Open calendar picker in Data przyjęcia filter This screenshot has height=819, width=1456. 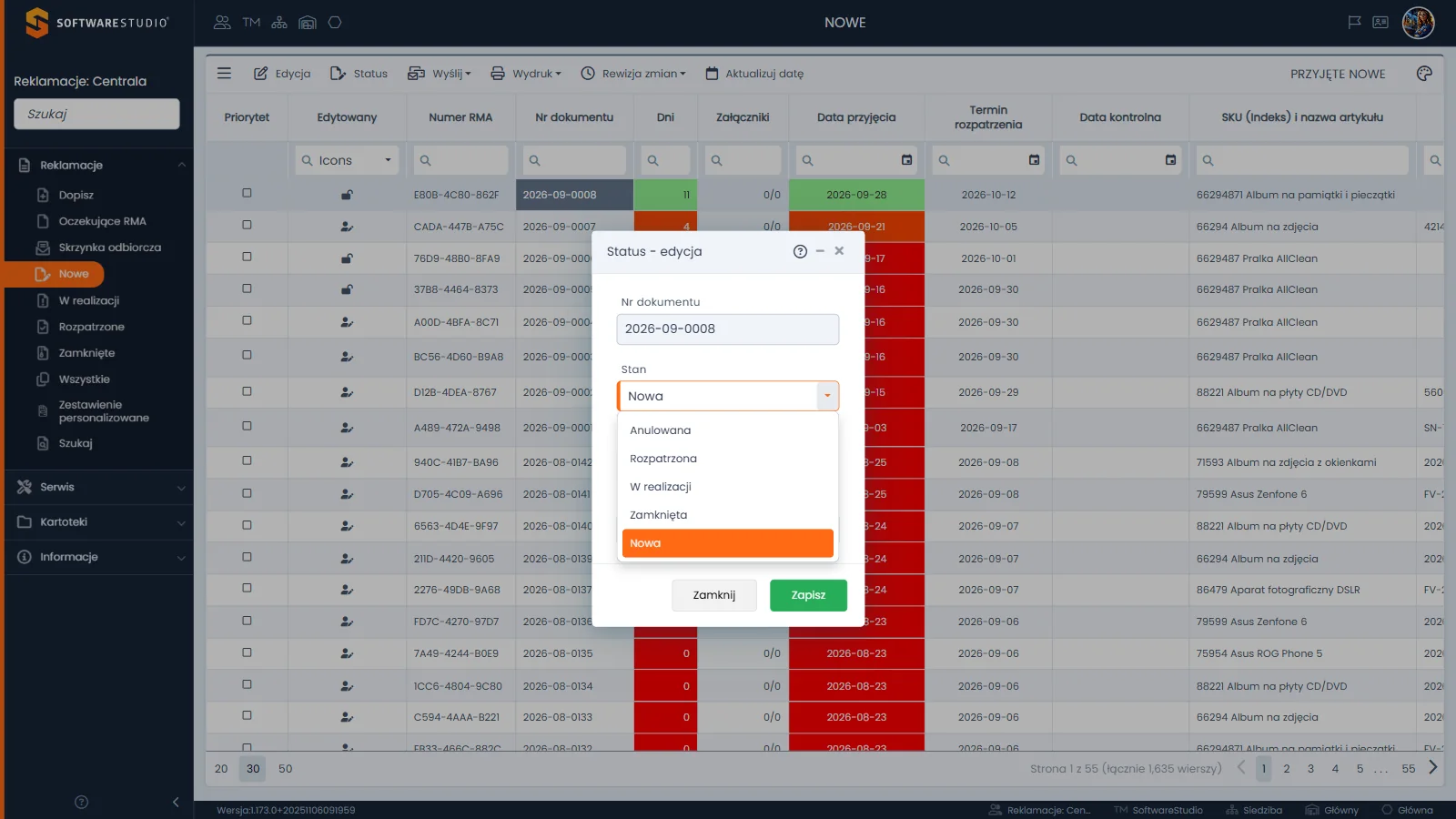click(906, 160)
